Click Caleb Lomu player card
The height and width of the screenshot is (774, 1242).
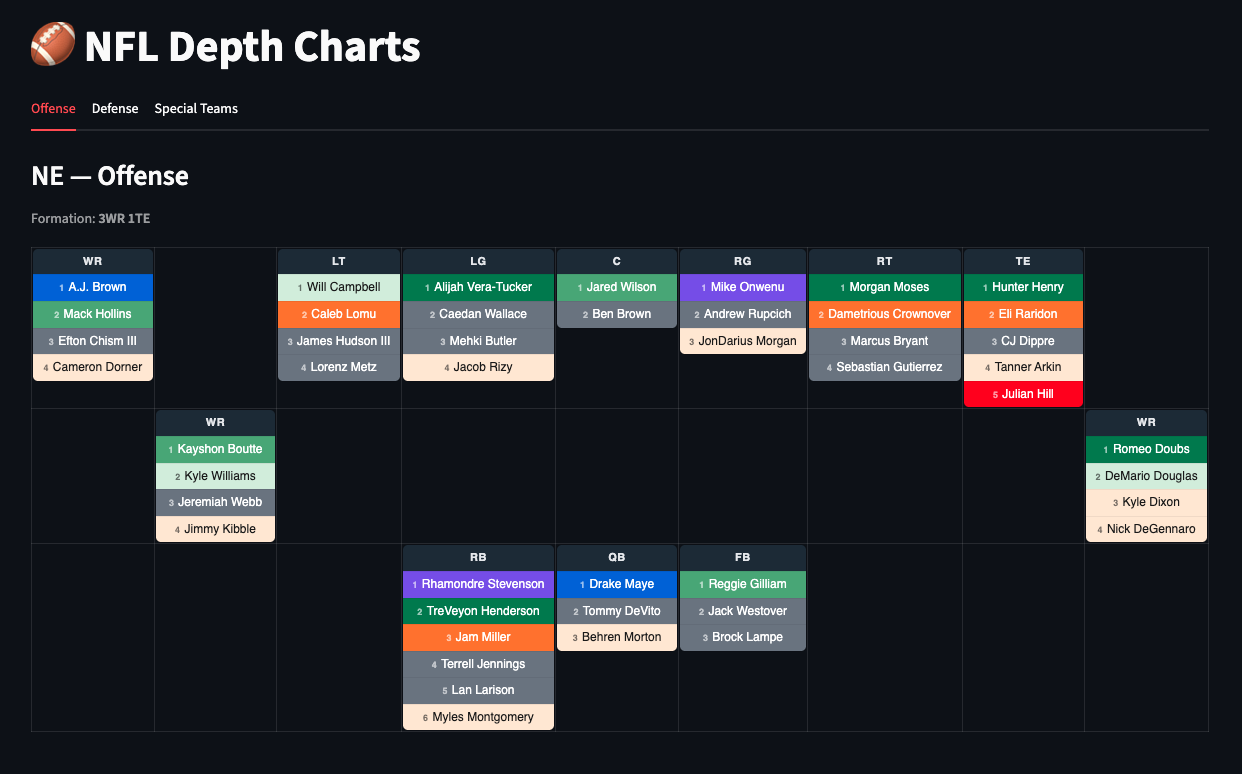[x=339, y=314]
